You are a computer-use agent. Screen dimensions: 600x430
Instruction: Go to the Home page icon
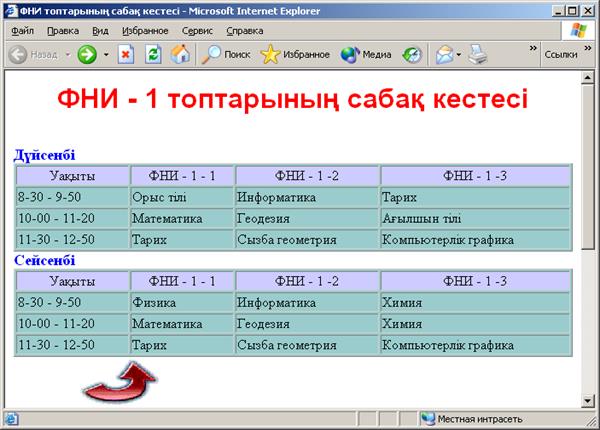(180, 55)
